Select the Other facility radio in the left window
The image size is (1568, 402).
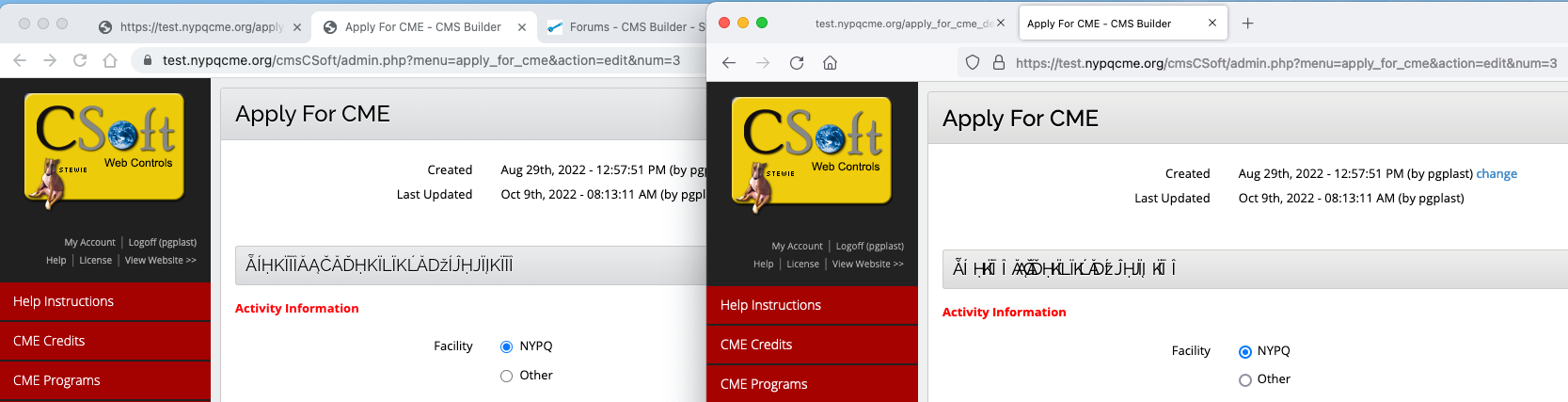[x=506, y=376]
